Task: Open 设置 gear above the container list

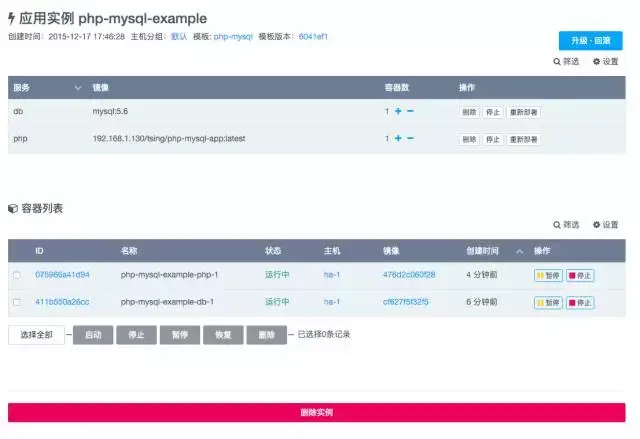Action: pyautogui.click(x=606, y=225)
